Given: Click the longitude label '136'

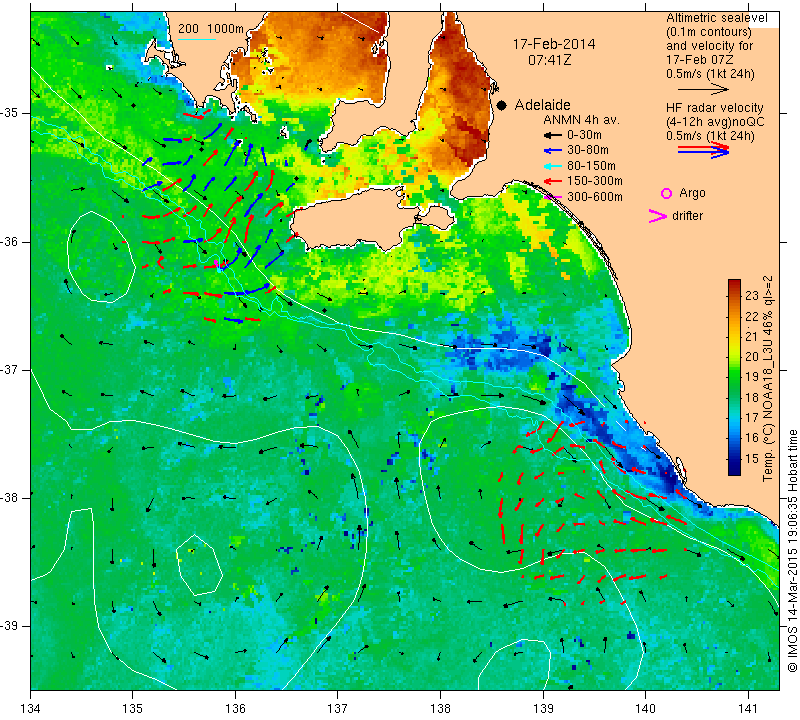Looking at the screenshot, I should click(235, 709).
